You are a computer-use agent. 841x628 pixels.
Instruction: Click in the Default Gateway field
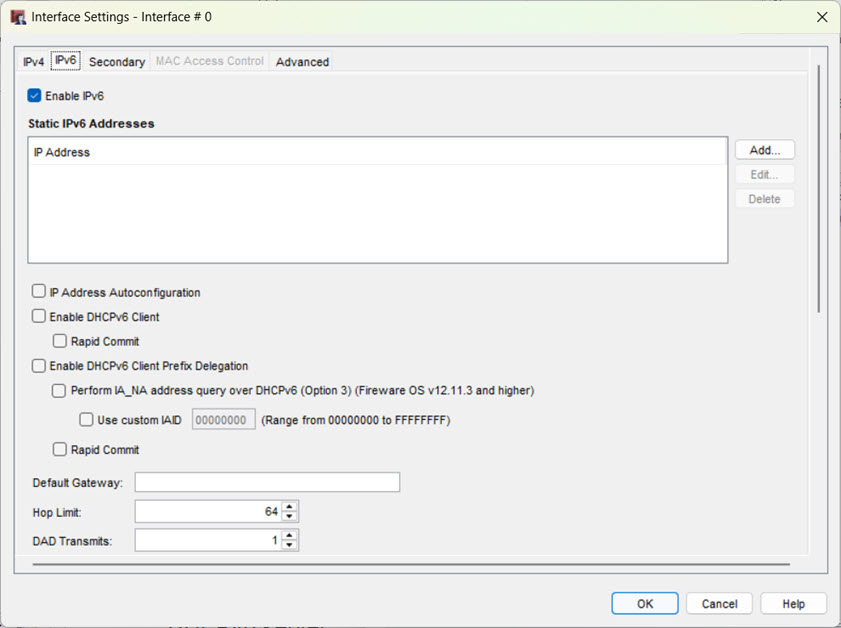coord(267,482)
